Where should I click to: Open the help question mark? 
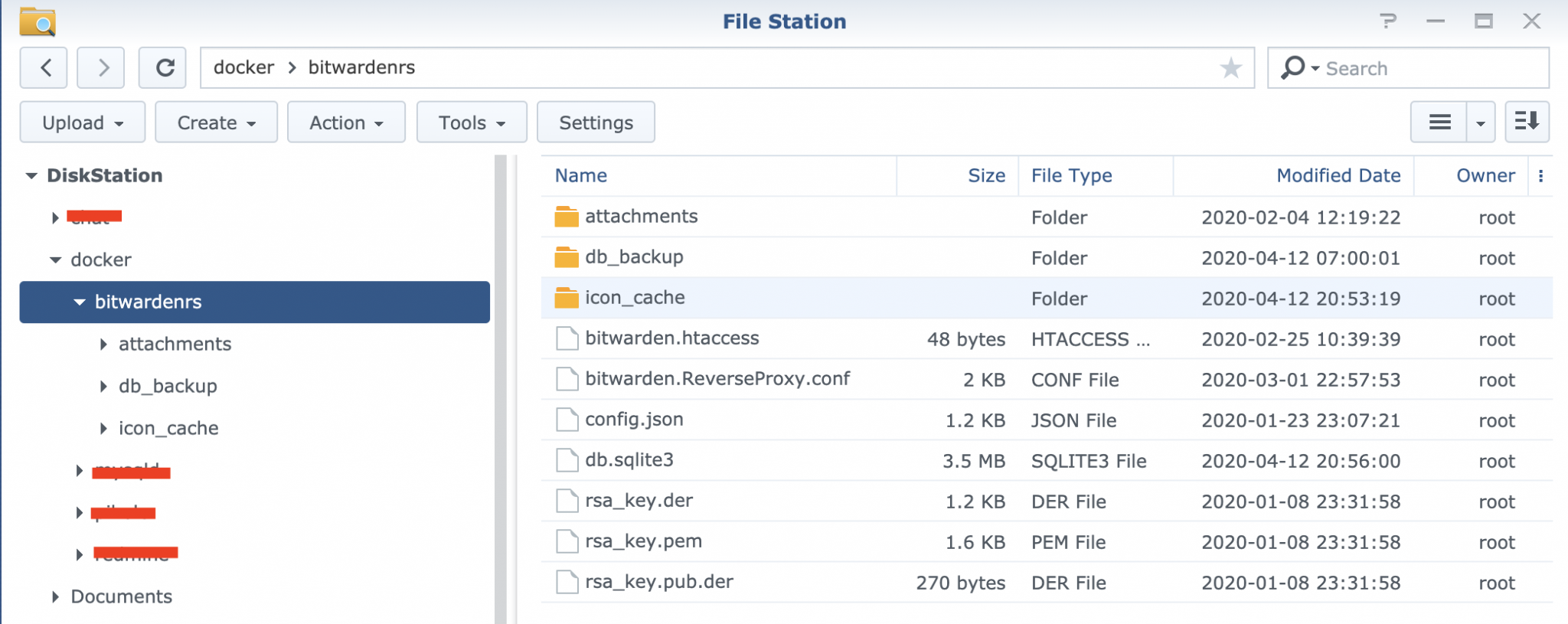1387,21
